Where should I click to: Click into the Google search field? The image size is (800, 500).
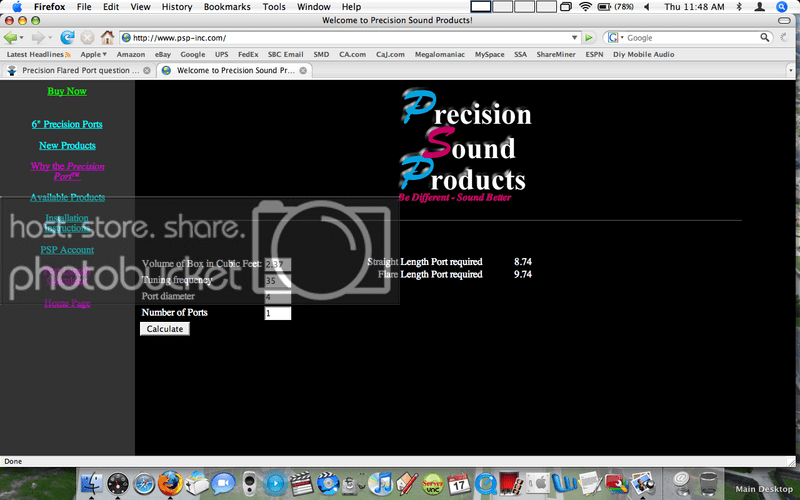[x=692, y=38]
